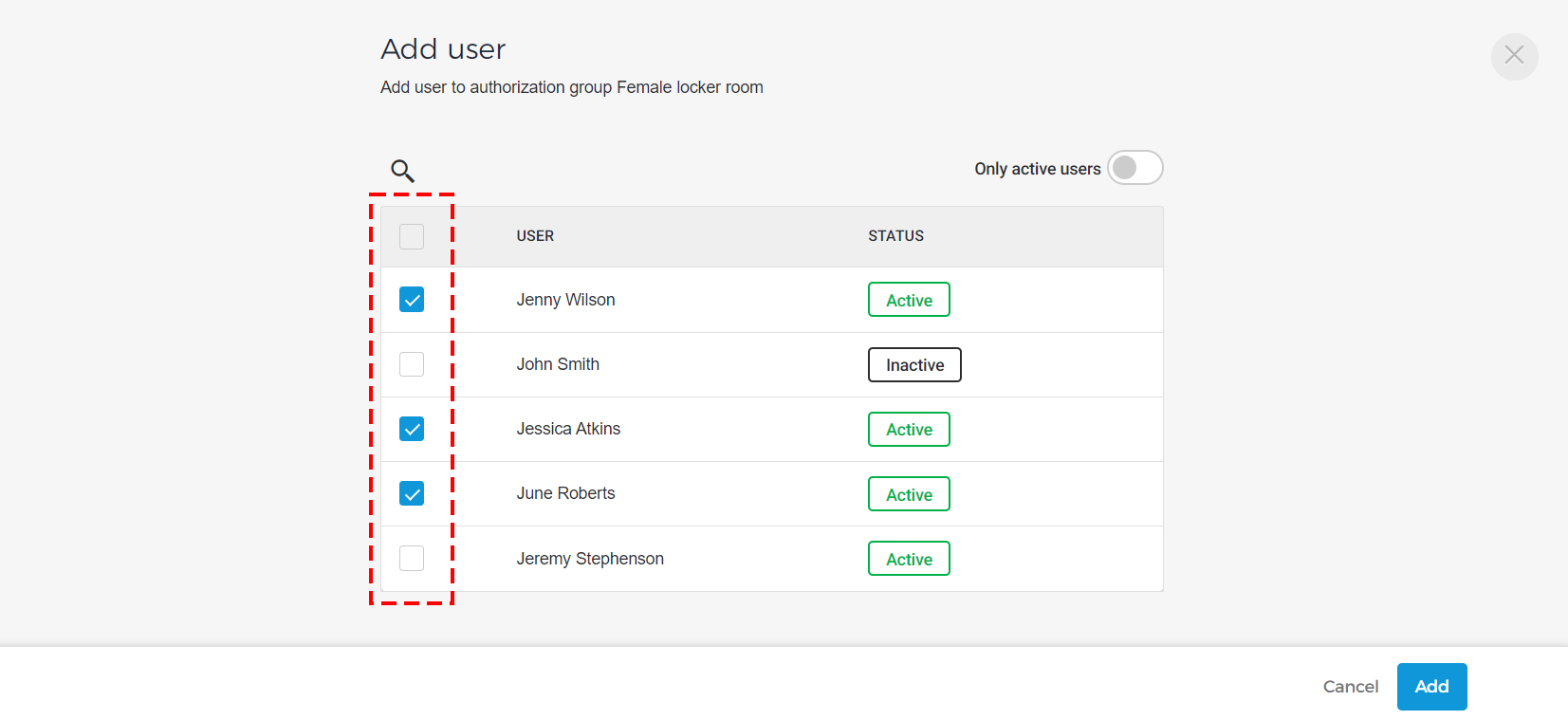Click the Add user heading
The height and width of the screenshot is (720, 1568).
(443, 49)
